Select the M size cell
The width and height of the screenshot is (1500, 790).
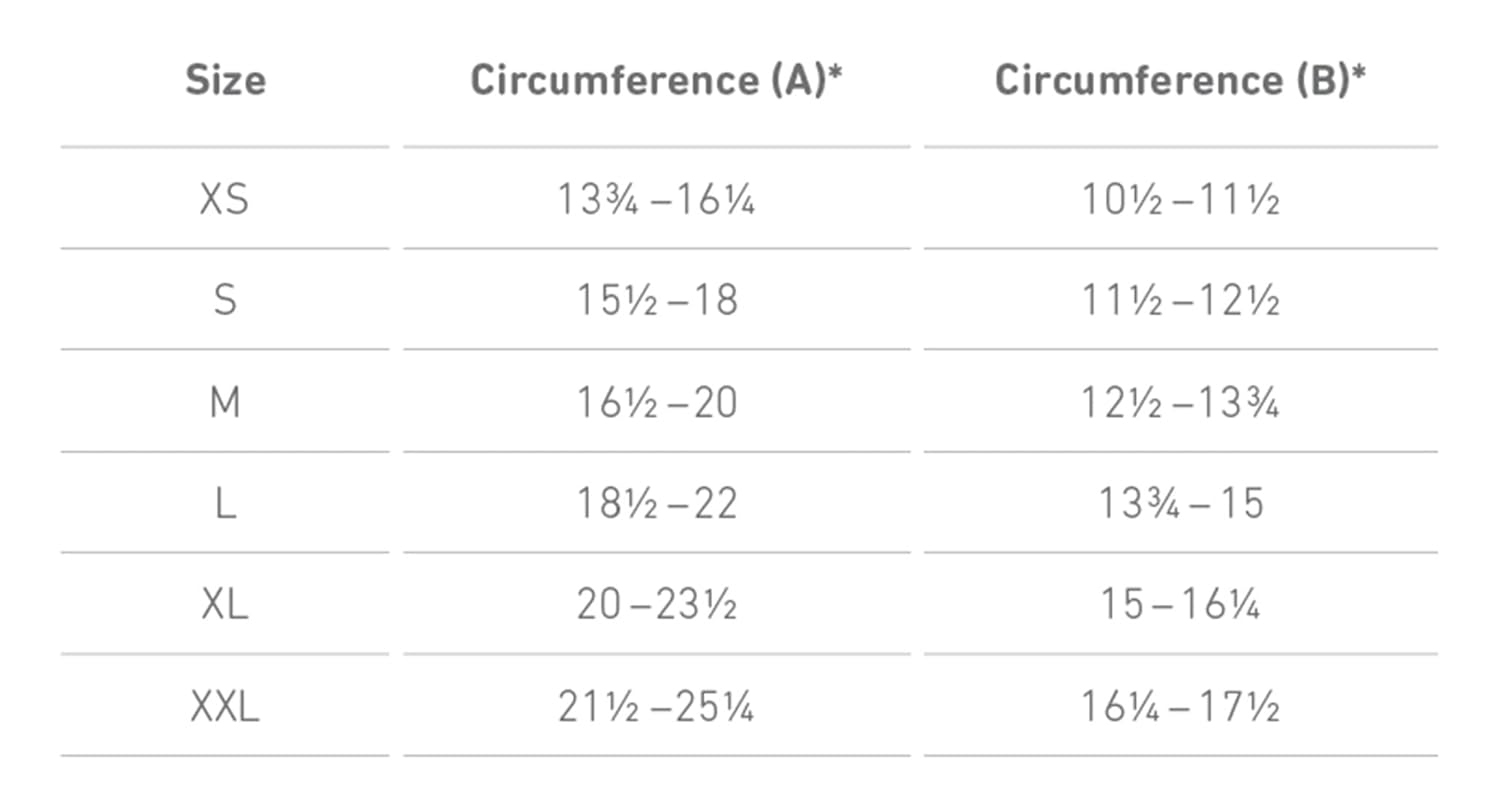225,402
